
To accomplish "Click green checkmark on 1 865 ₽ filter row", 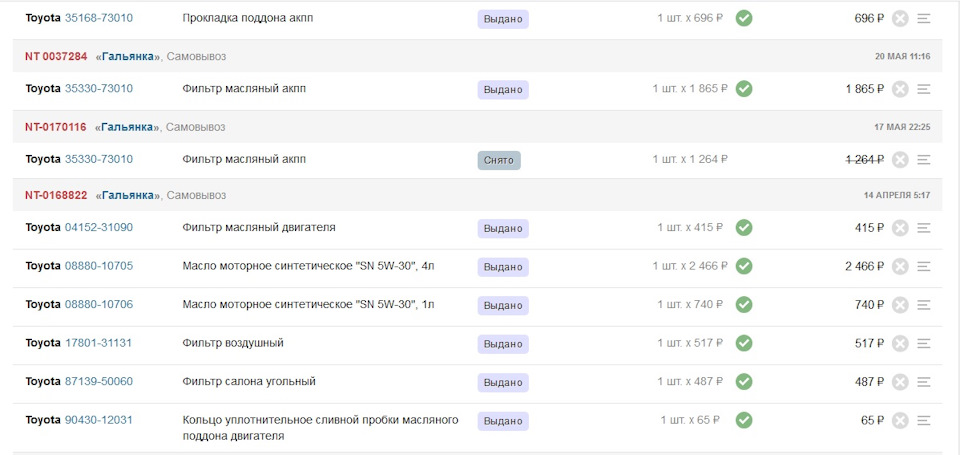I will (744, 89).
